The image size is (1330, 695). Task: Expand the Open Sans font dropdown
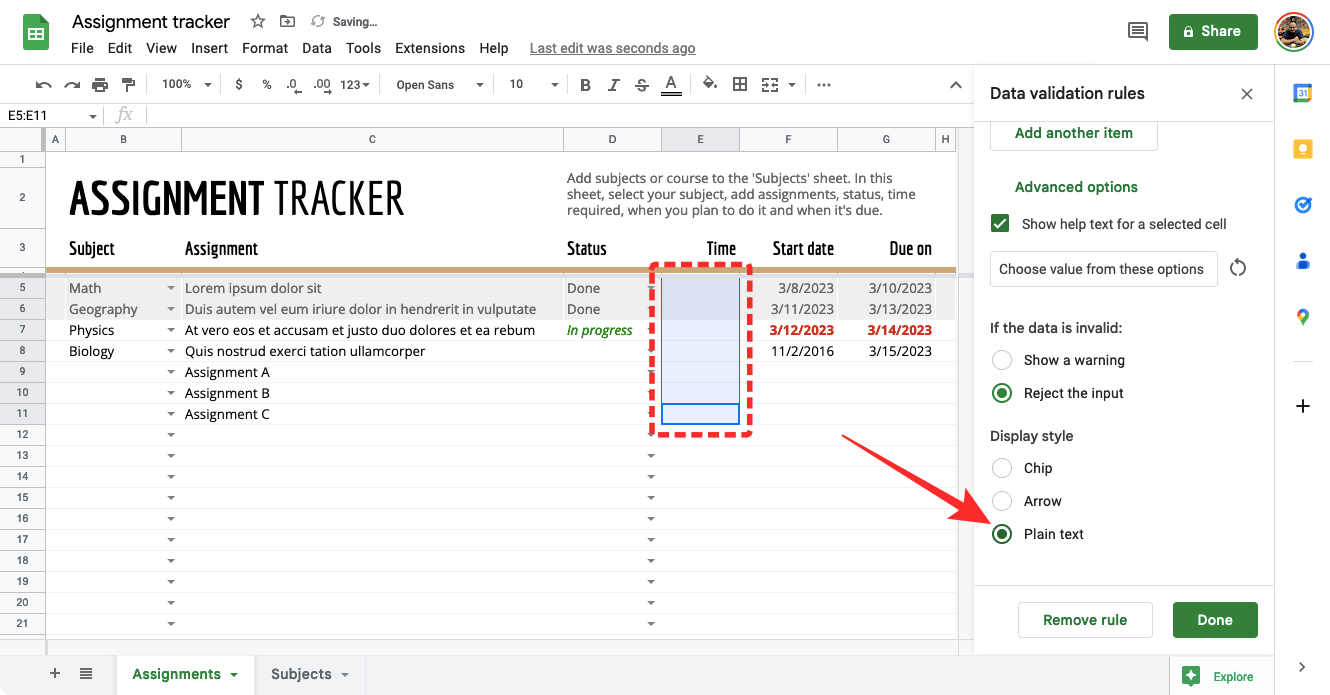click(439, 85)
